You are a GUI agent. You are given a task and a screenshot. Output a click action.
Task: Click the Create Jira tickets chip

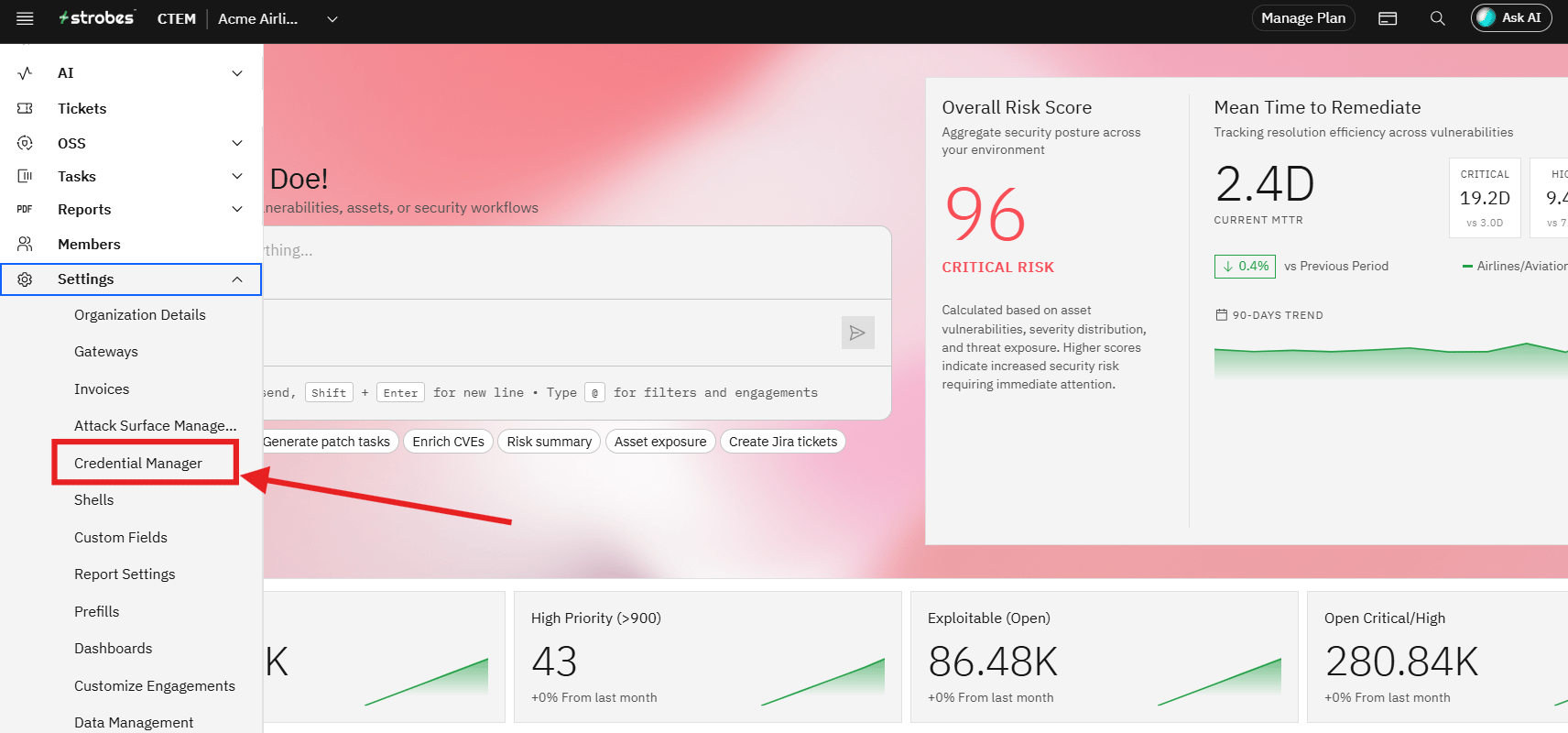pos(783,442)
